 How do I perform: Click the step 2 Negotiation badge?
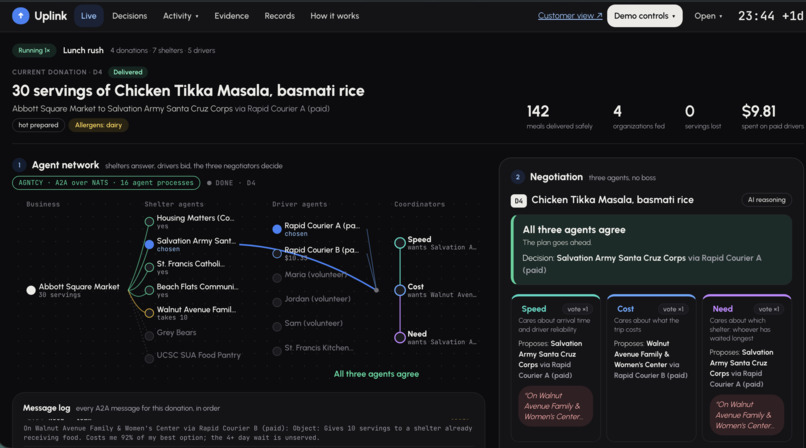pos(517,177)
